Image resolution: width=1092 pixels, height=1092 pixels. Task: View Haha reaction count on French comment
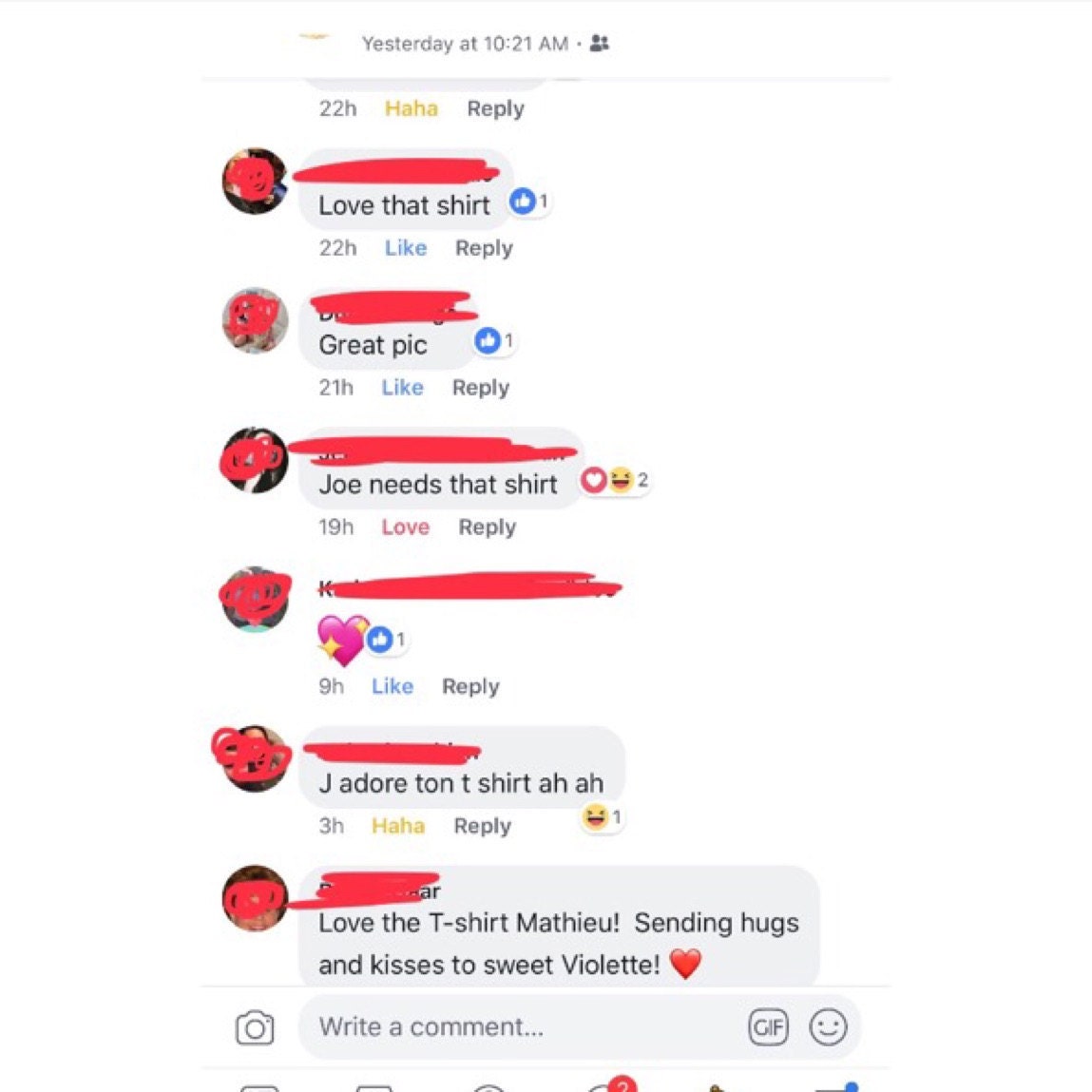click(x=603, y=817)
